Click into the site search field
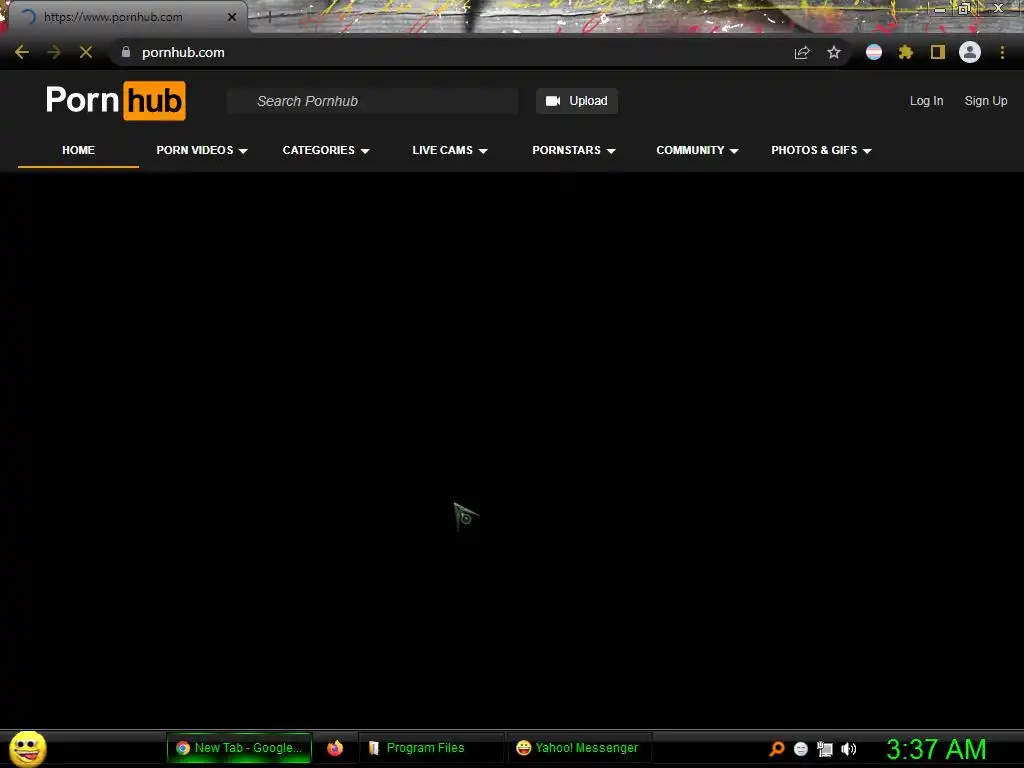Screen dimensions: 1024x768 pos(373,101)
